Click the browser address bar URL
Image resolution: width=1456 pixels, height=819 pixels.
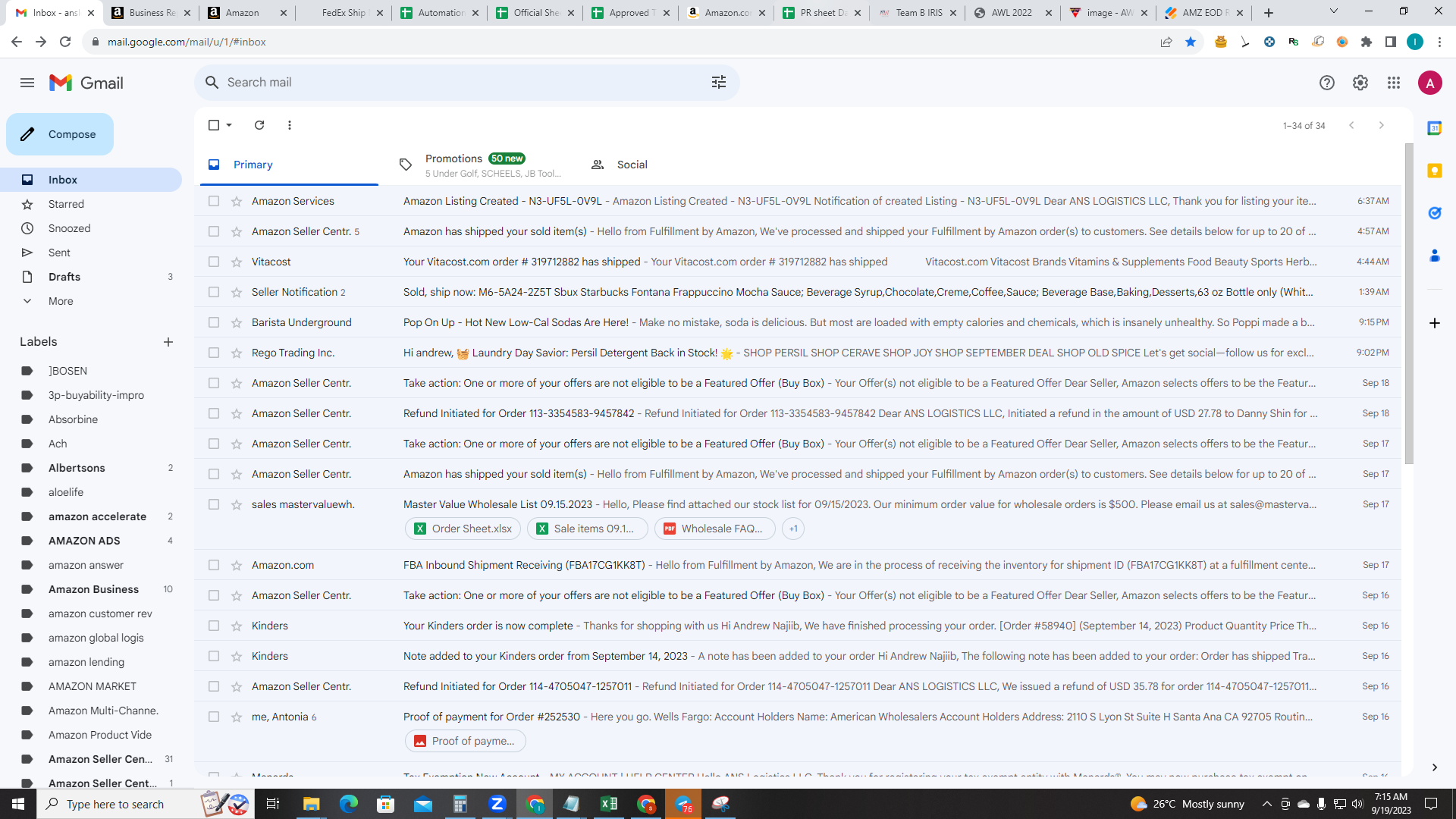(x=187, y=42)
